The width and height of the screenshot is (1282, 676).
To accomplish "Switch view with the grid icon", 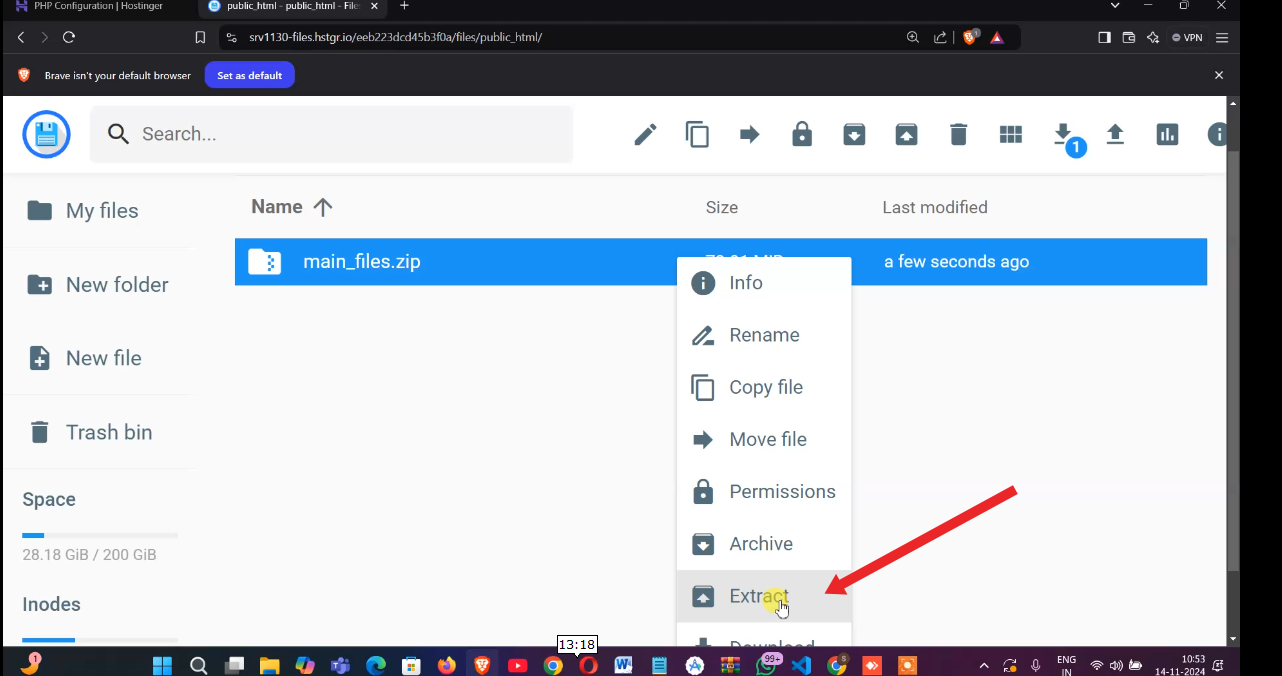I will pyautogui.click(x=1011, y=134).
